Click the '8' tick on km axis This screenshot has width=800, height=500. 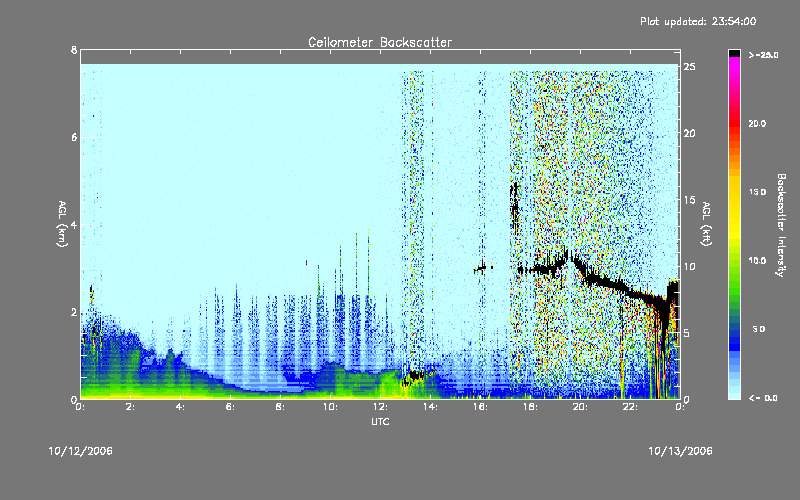pos(74,50)
